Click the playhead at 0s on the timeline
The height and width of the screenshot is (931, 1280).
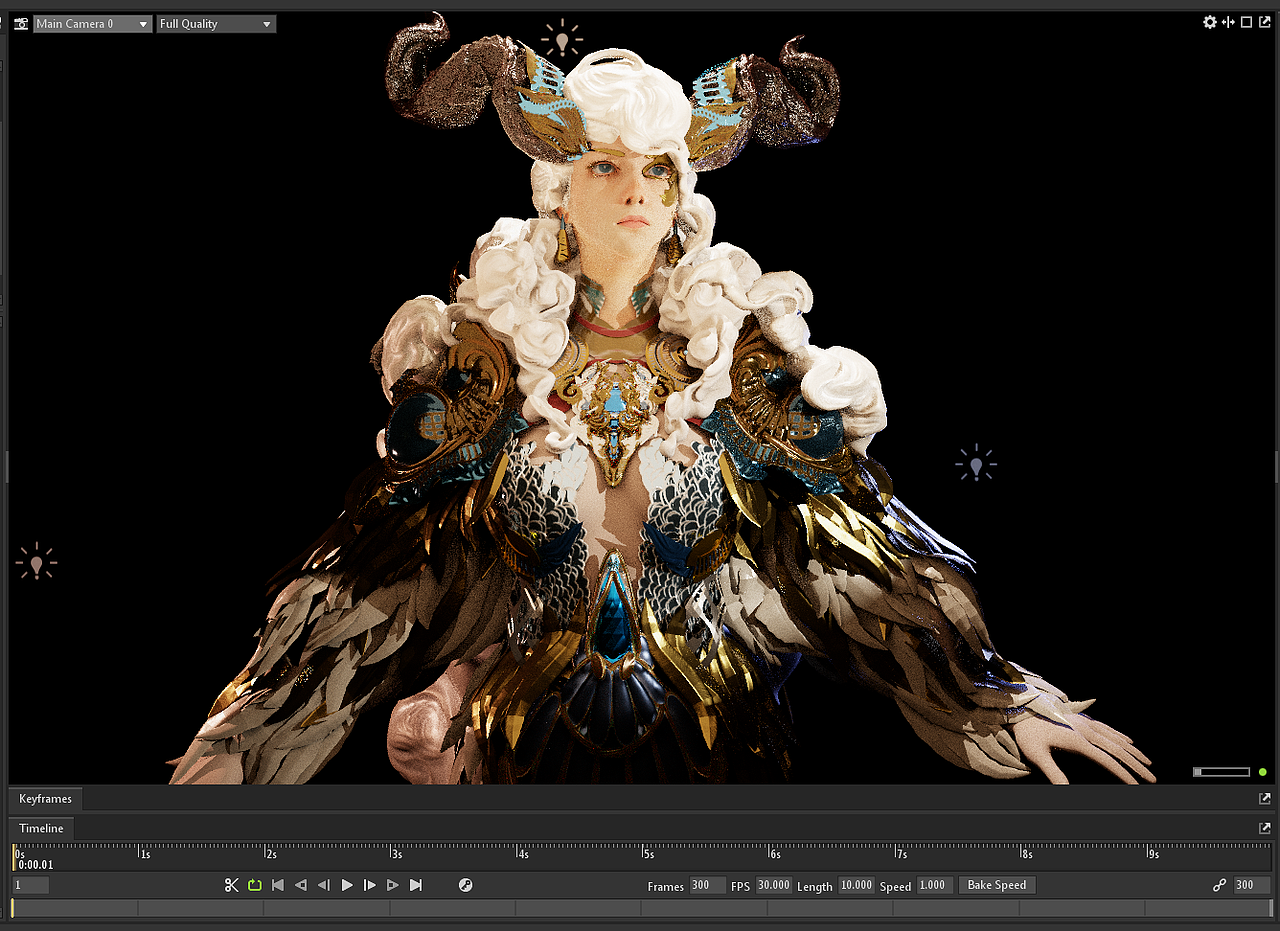coord(14,857)
